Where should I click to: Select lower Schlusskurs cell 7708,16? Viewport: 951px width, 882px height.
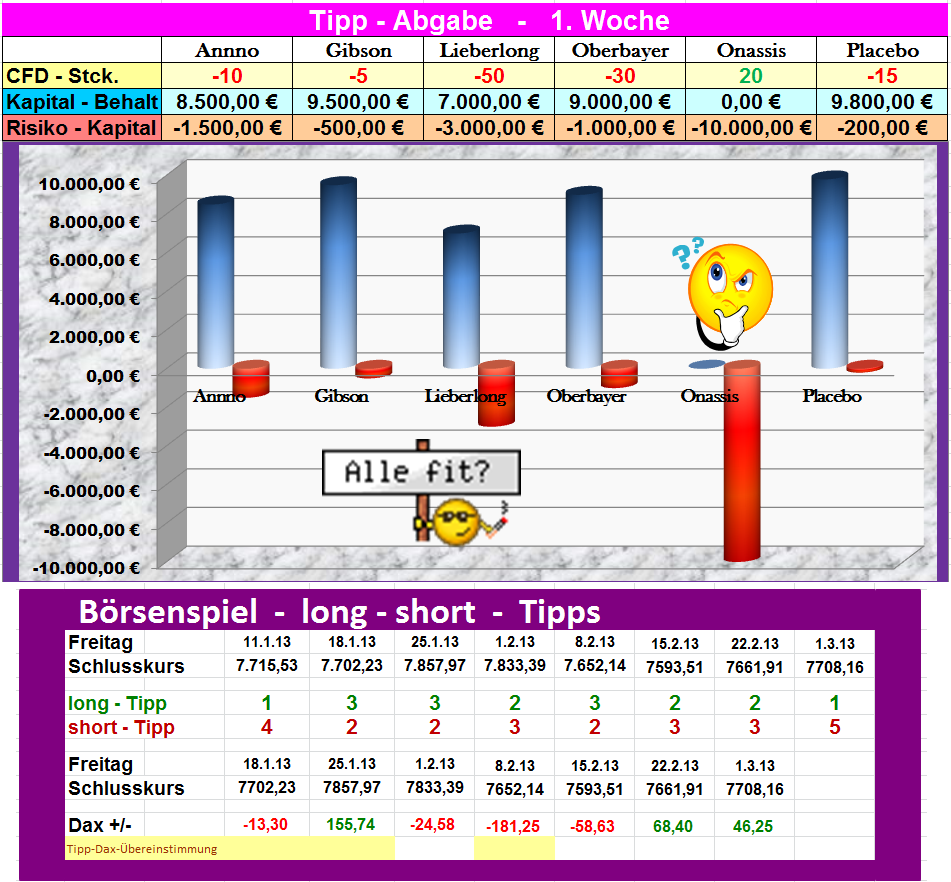pyautogui.click(x=754, y=789)
